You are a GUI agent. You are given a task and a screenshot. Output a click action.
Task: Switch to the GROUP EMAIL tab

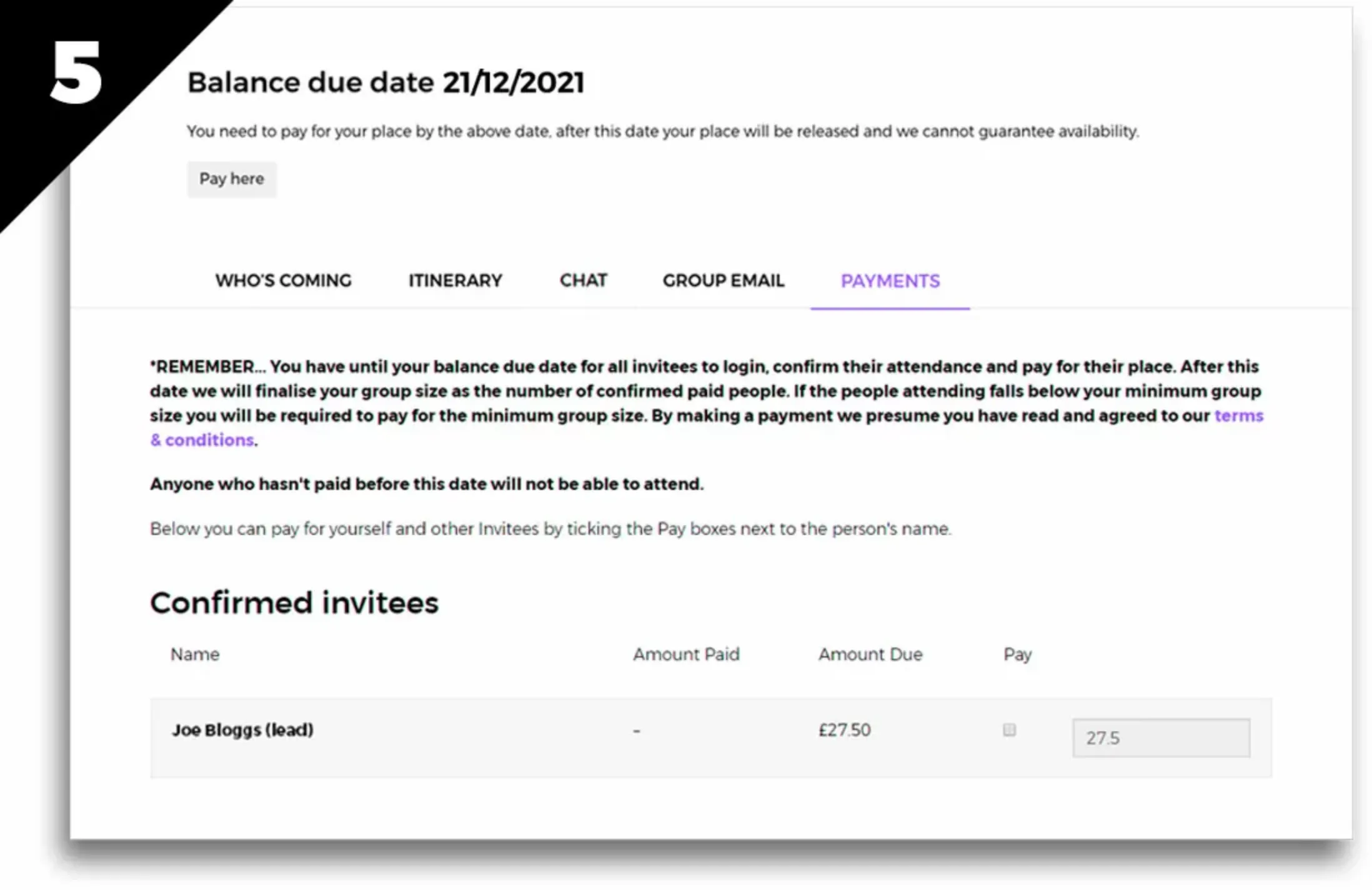tap(723, 281)
